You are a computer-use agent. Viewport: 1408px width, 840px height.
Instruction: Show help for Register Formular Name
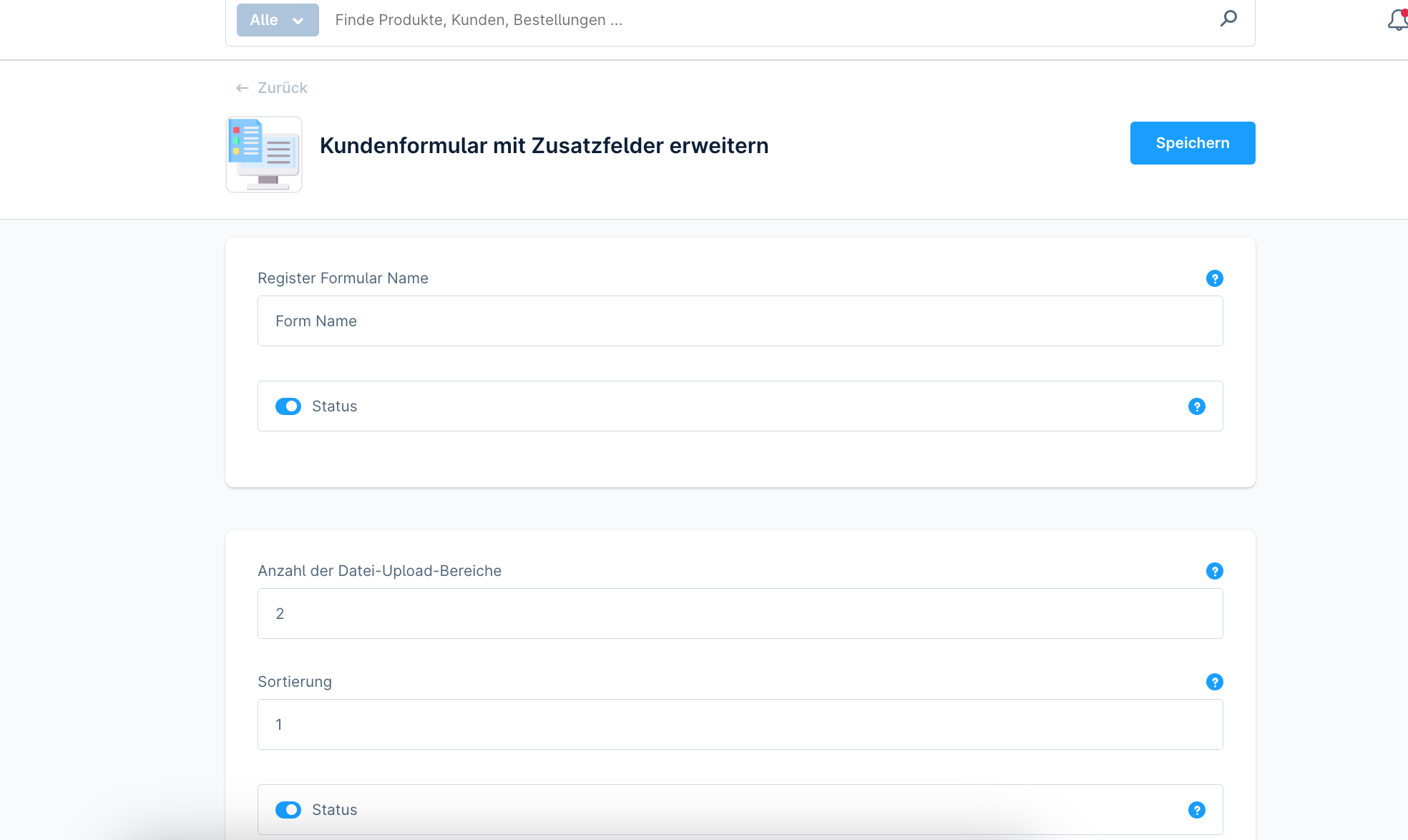pos(1214,278)
